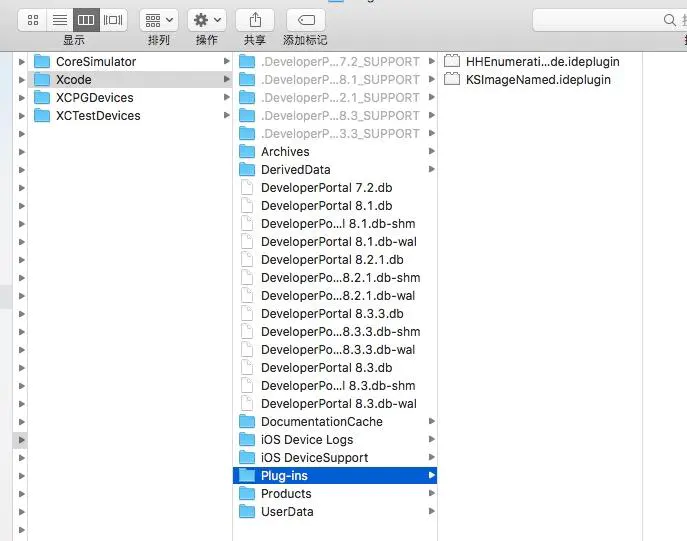Screen dimensions: 687x541
Task: Select file DeveloperPo...8.3.3.db-wal
Action: [x=335, y=350]
